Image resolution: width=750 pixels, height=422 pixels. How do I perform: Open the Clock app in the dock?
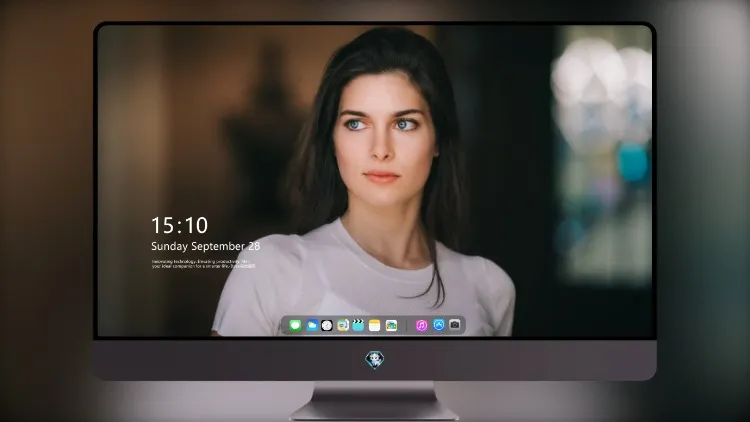[327, 326]
